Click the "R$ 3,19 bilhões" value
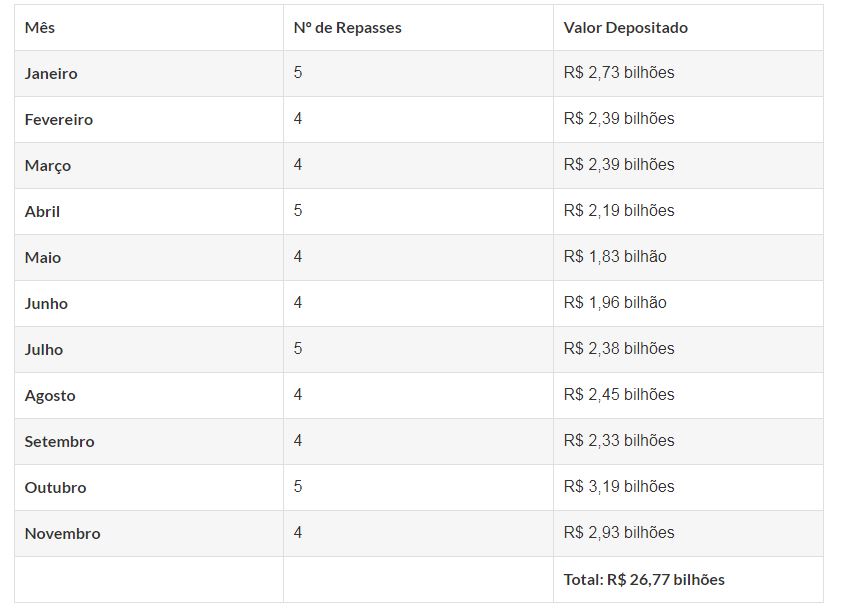The height and width of the screenshot is (614, 851). point(619,487)
